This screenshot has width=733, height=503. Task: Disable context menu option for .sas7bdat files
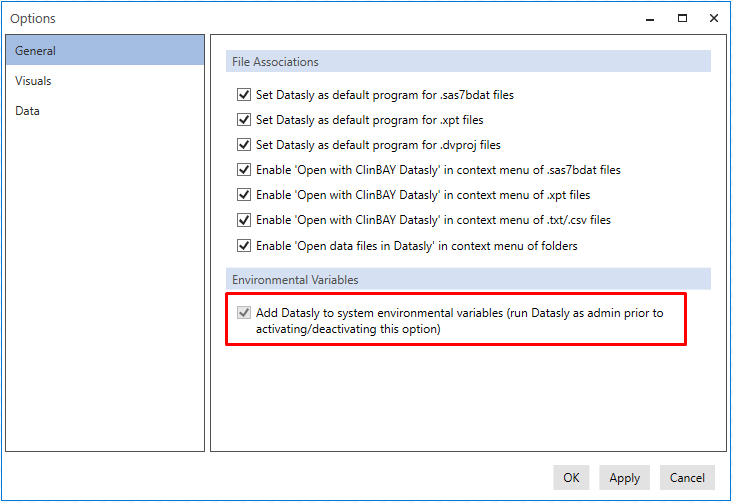(x=244, y=170)
